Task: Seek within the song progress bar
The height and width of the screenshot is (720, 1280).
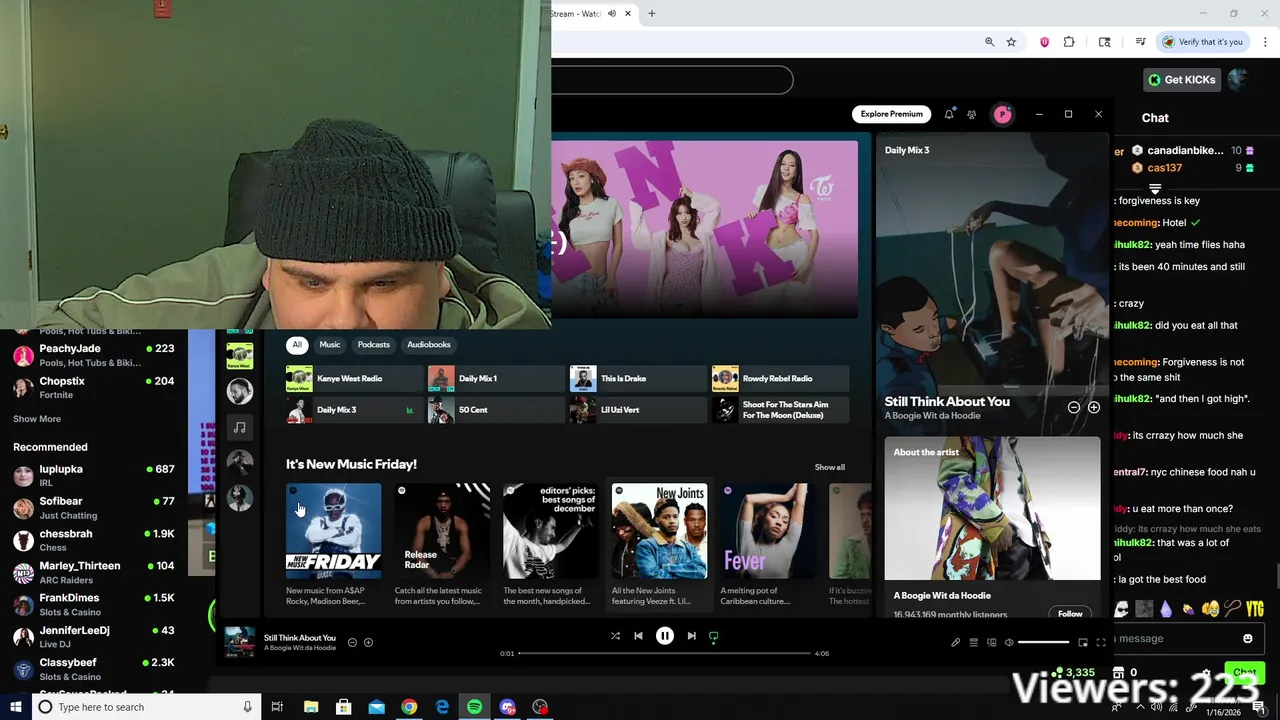Action: click(x=664, y=653)
